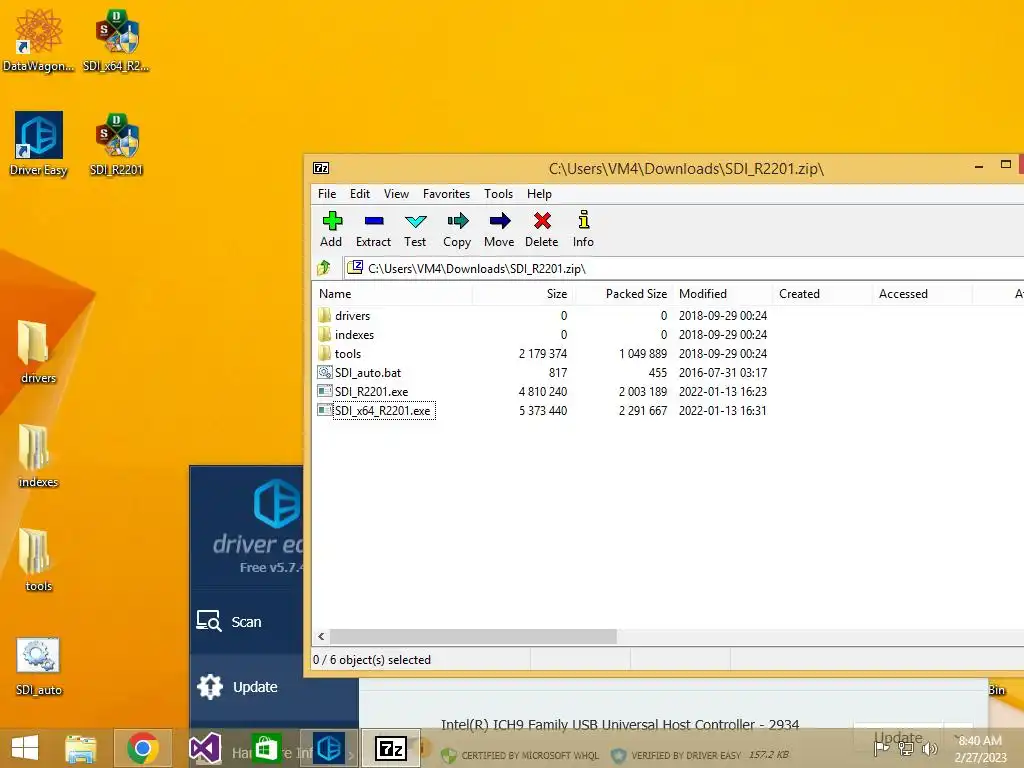Open the Windows Start button
1024x768 pixels.
[x=25, y=748]
